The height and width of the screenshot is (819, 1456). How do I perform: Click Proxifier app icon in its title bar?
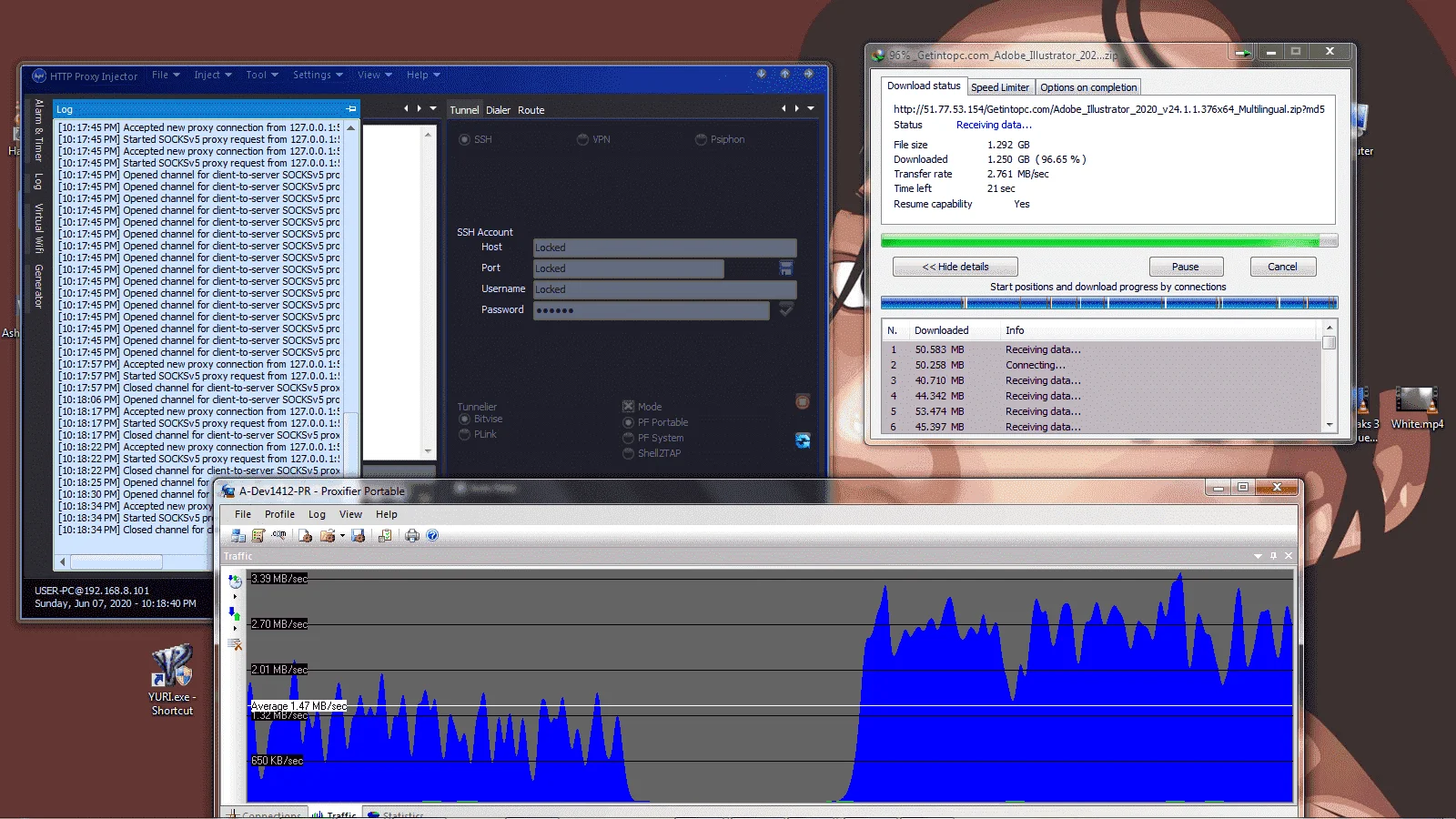pos(228,490)
